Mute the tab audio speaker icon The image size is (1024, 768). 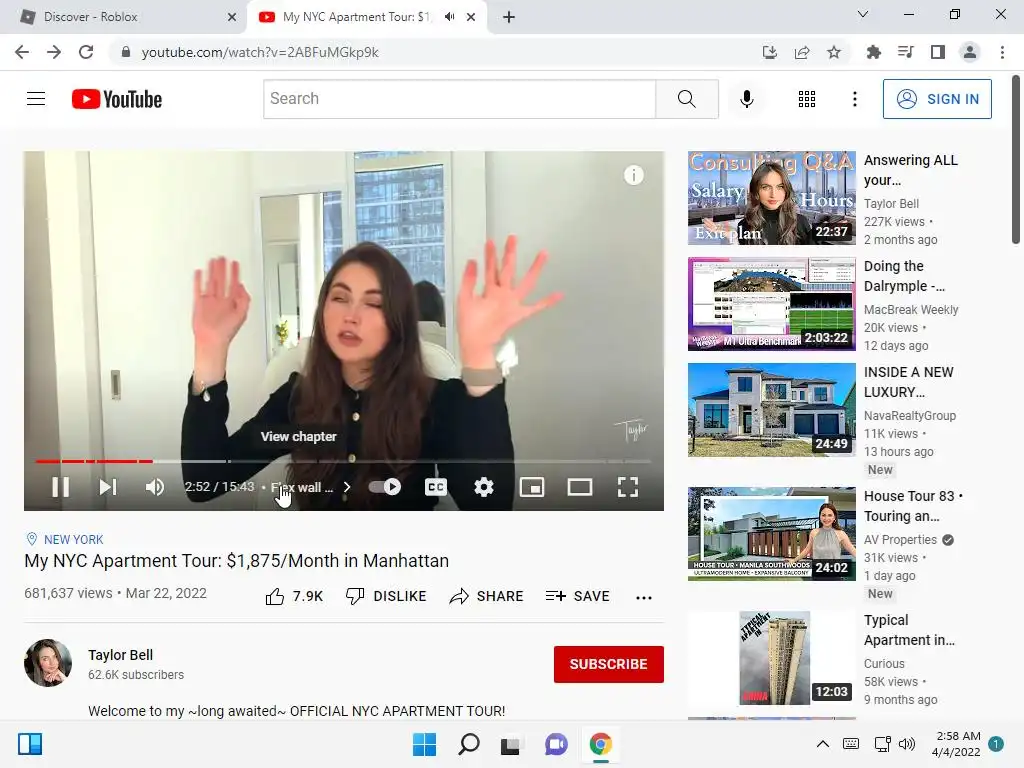pos(449,17)
